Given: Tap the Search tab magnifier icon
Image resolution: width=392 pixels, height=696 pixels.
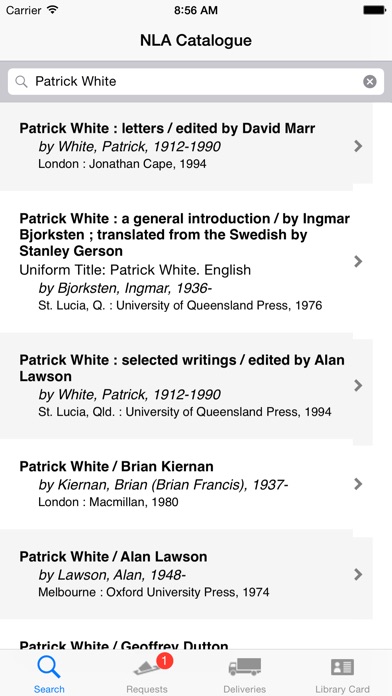Looking at the screenshot, I should pyautogui.click(x=49, y=667).
